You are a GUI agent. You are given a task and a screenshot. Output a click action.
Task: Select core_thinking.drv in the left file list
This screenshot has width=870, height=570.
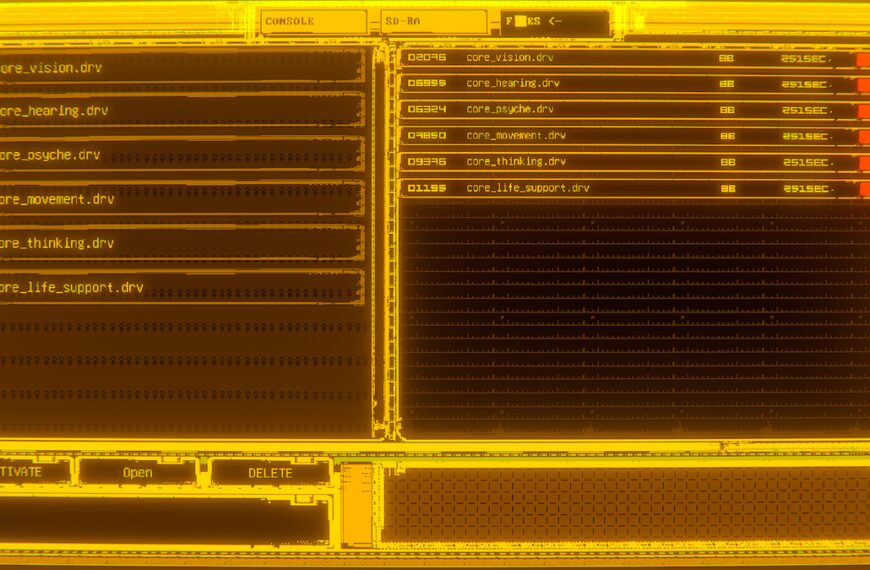(181, 243)
